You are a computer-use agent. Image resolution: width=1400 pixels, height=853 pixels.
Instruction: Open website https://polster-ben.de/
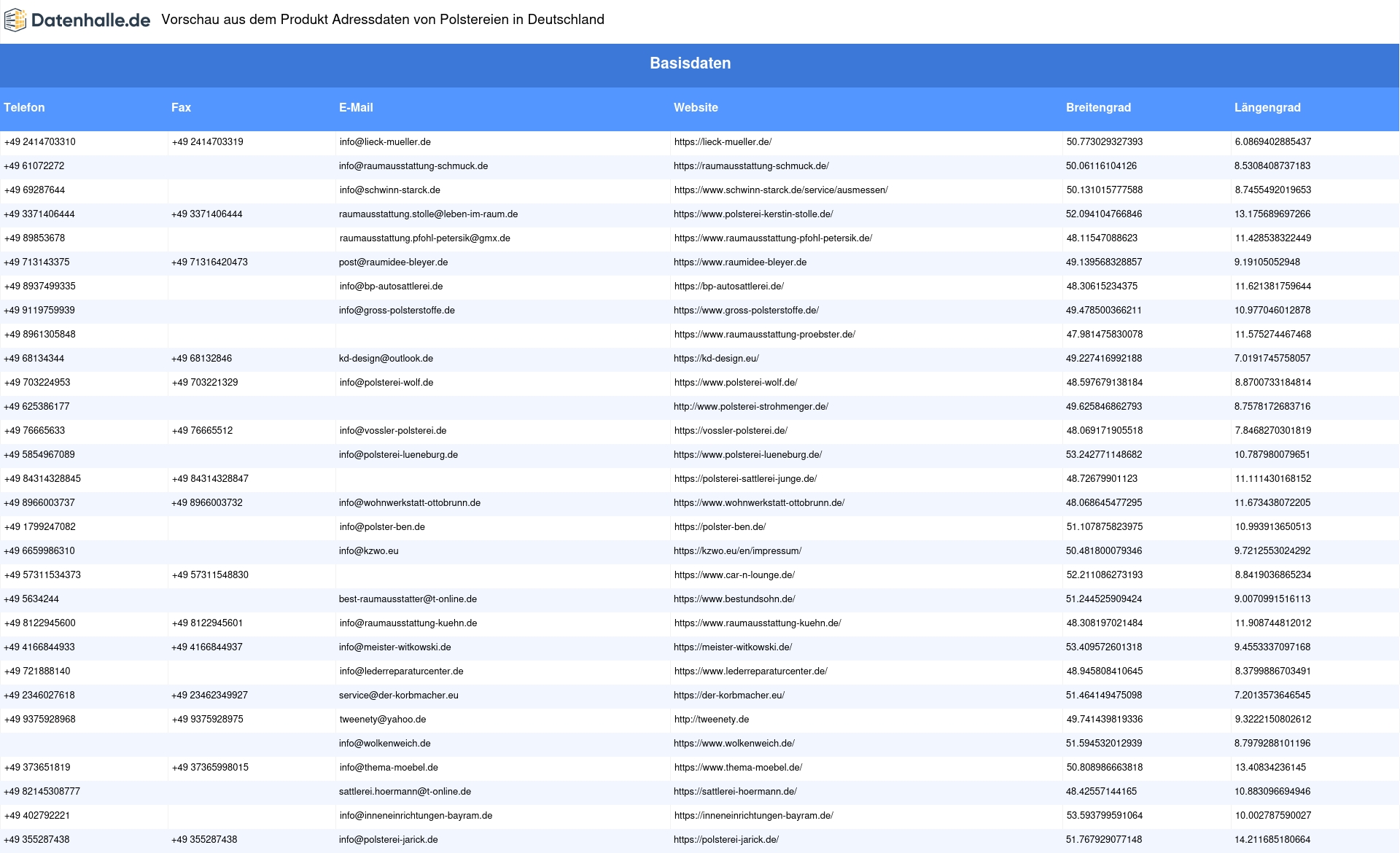tap(720, 527)
